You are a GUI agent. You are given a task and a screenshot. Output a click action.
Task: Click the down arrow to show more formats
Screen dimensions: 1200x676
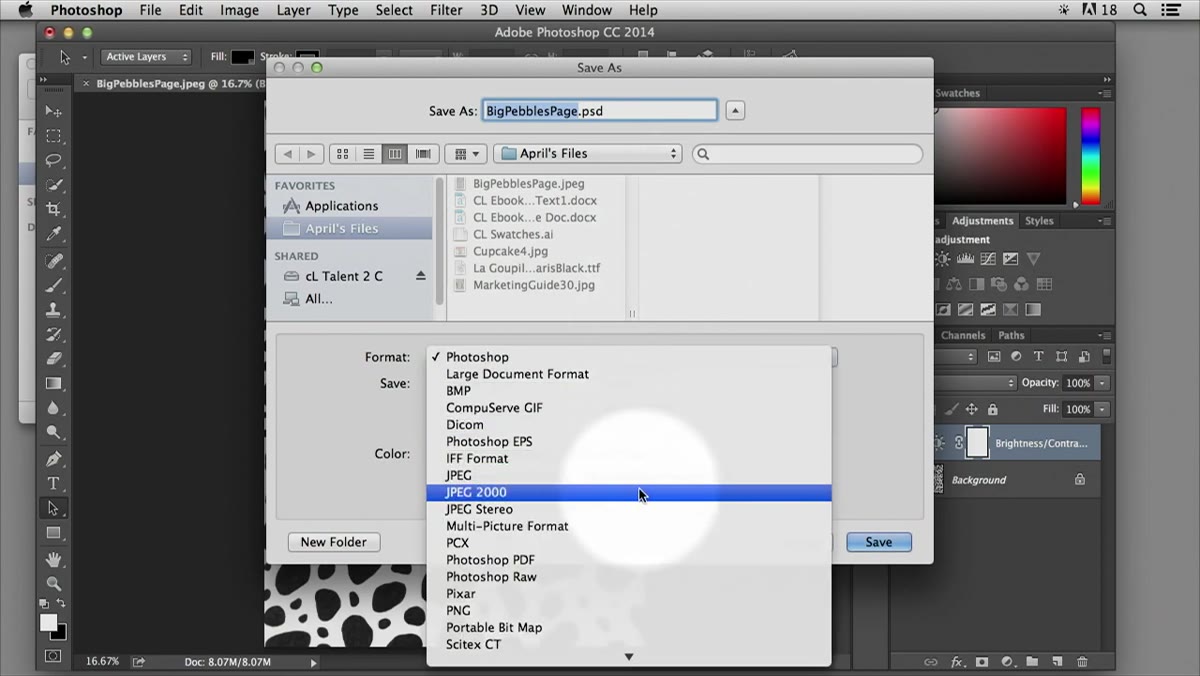(629, 657)
